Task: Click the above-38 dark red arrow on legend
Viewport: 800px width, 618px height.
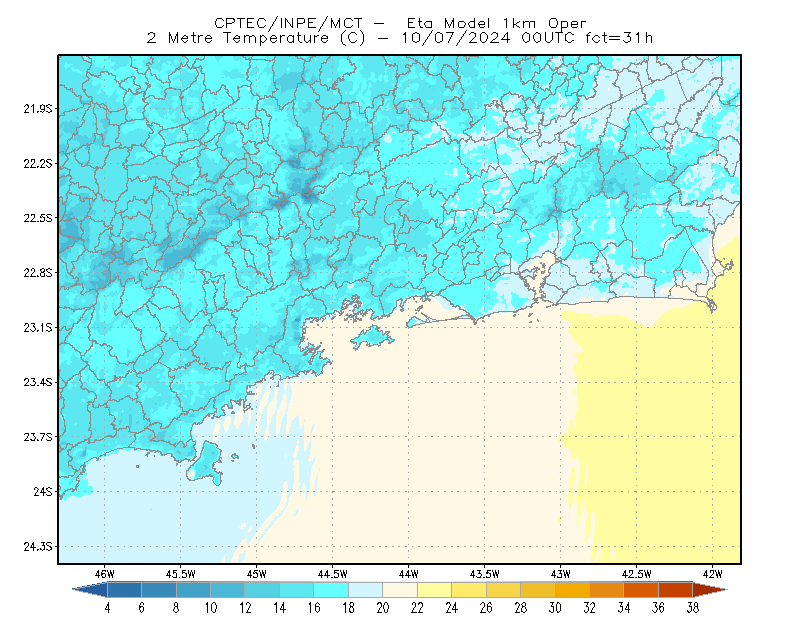Action: point(710,590)
